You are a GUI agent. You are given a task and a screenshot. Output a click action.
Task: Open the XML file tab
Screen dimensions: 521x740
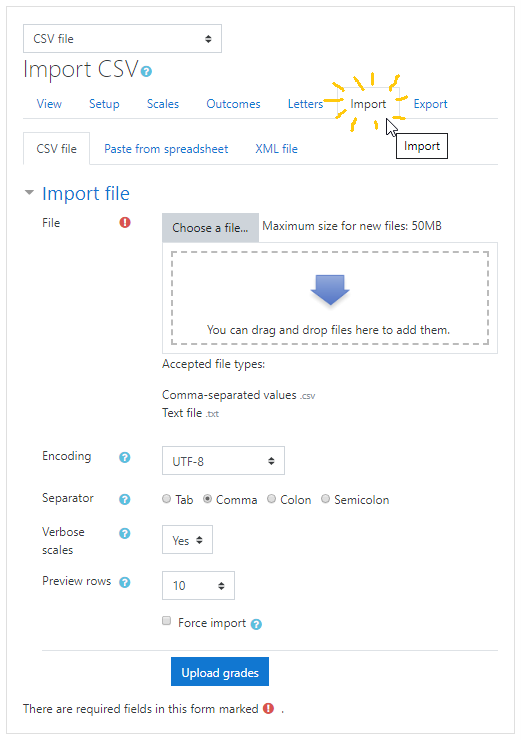[277, 149]
